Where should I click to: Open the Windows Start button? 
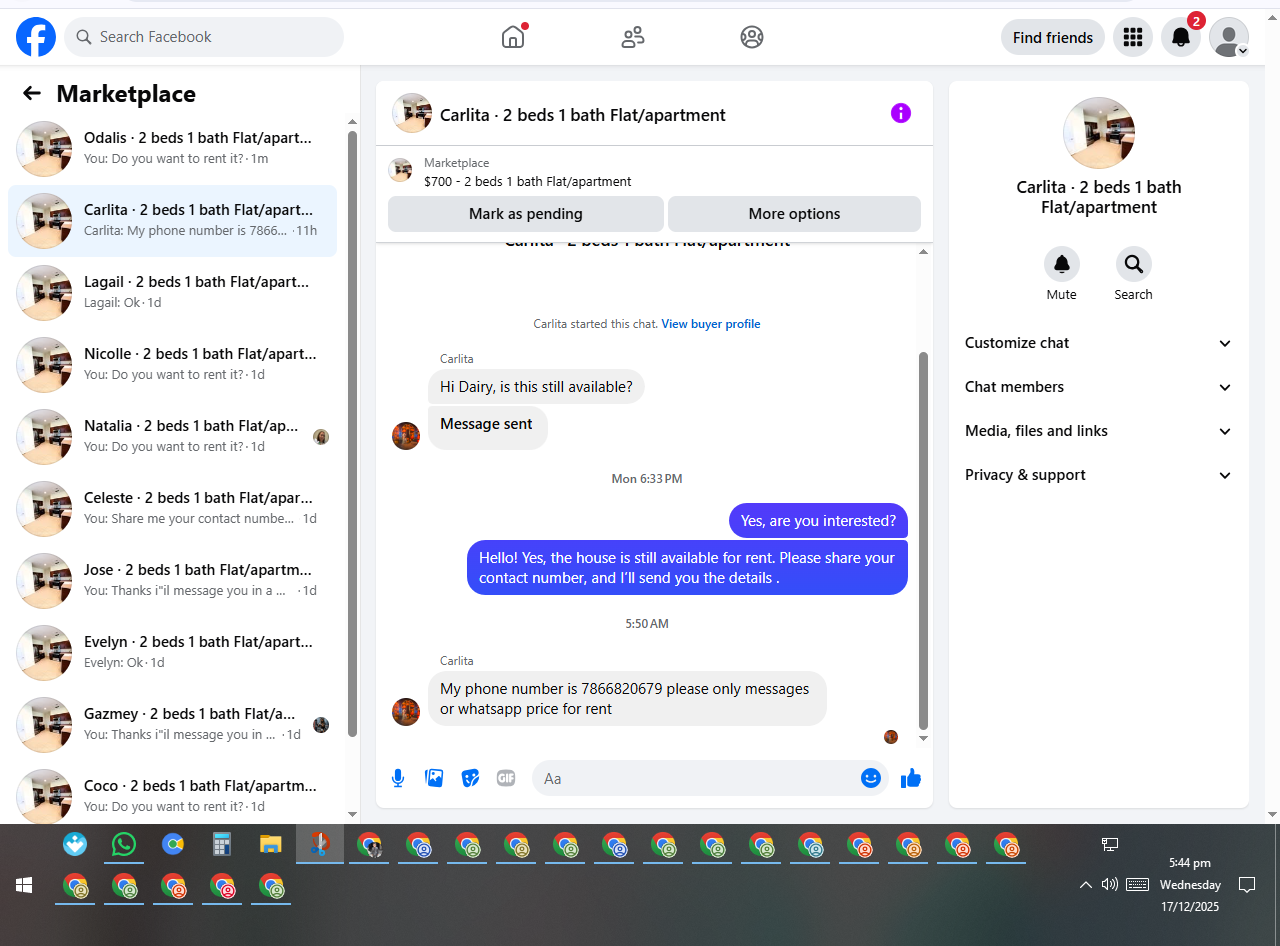coord(24,885)
